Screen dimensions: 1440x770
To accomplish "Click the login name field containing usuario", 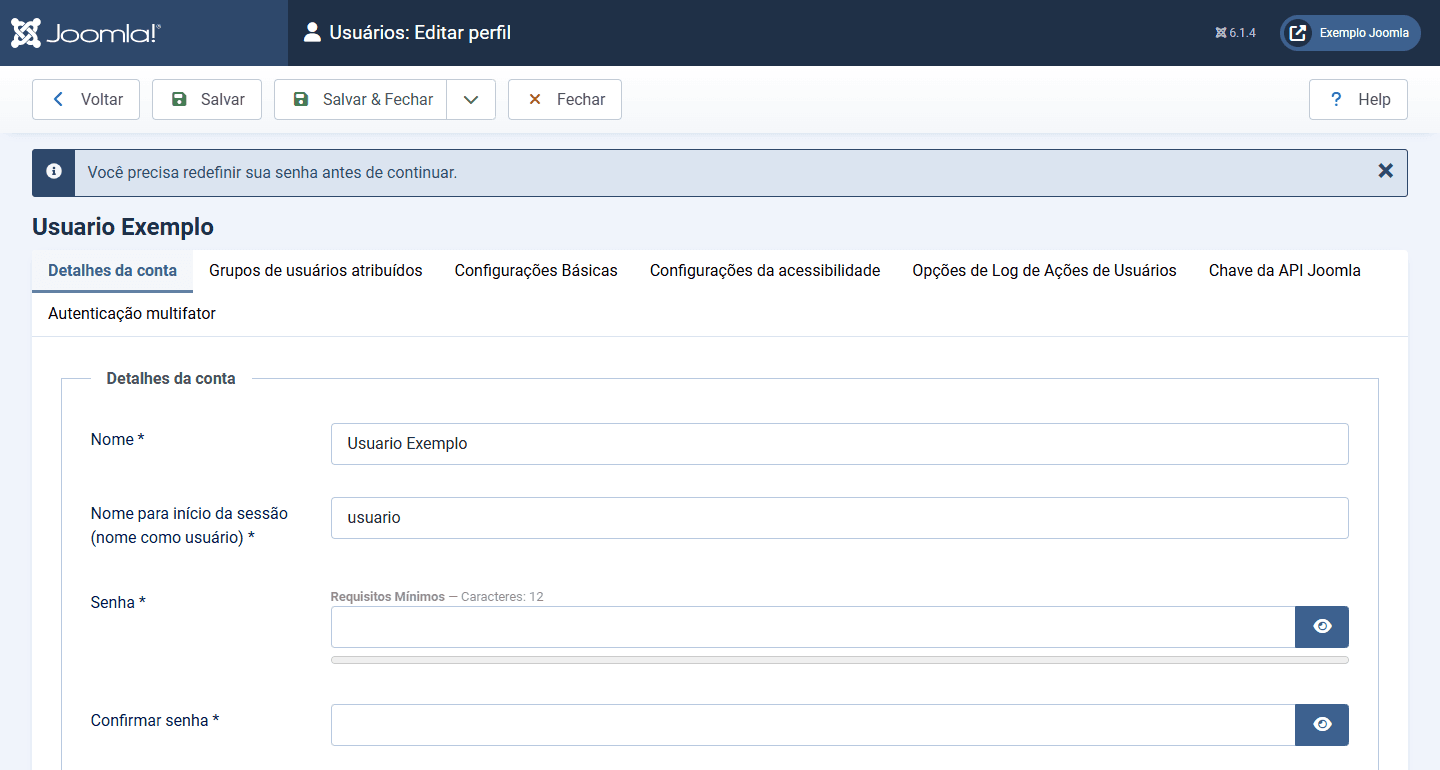I will 839,518.
